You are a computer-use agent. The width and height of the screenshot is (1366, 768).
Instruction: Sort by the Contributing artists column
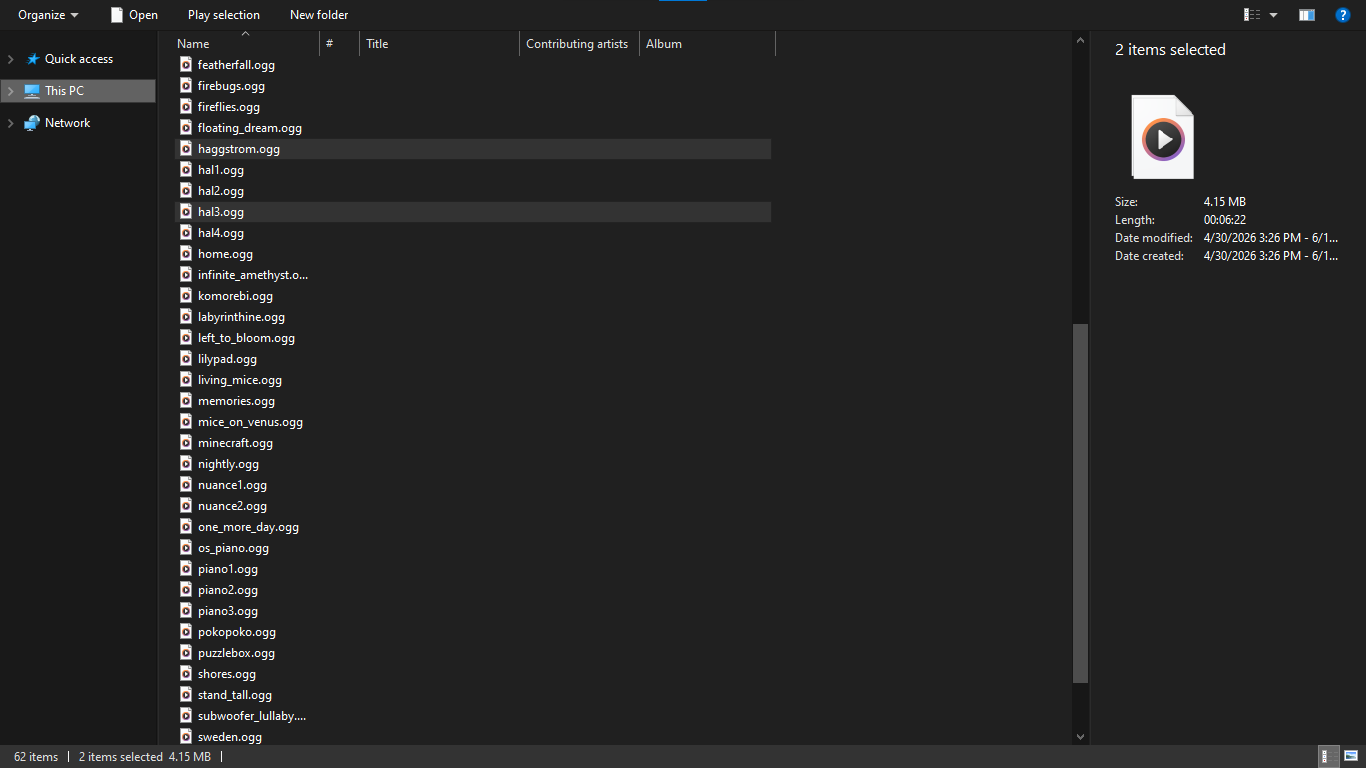click(580, 44)
